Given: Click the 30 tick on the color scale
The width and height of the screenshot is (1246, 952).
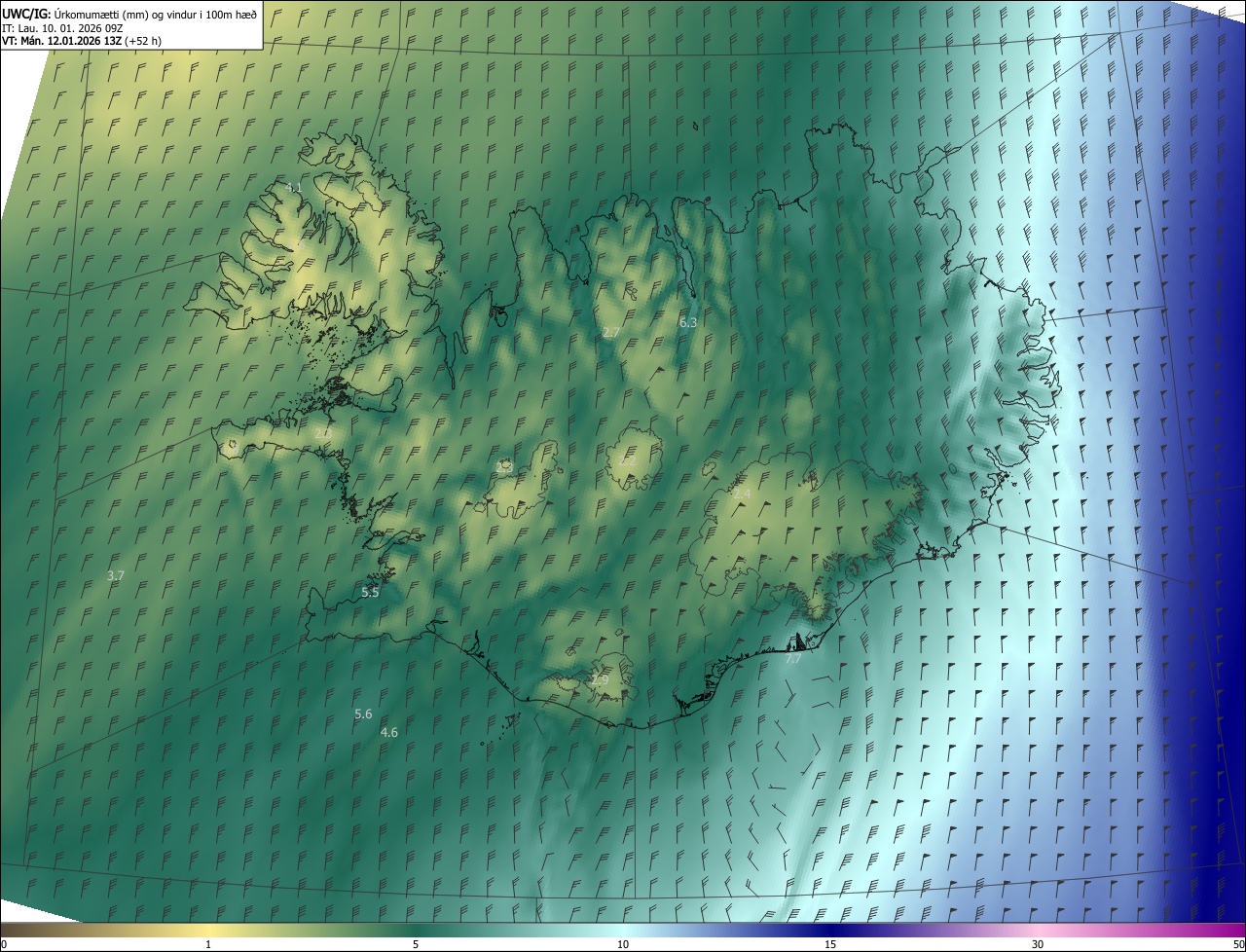Looking at the screenshot, I should [x=1038, y=944].
